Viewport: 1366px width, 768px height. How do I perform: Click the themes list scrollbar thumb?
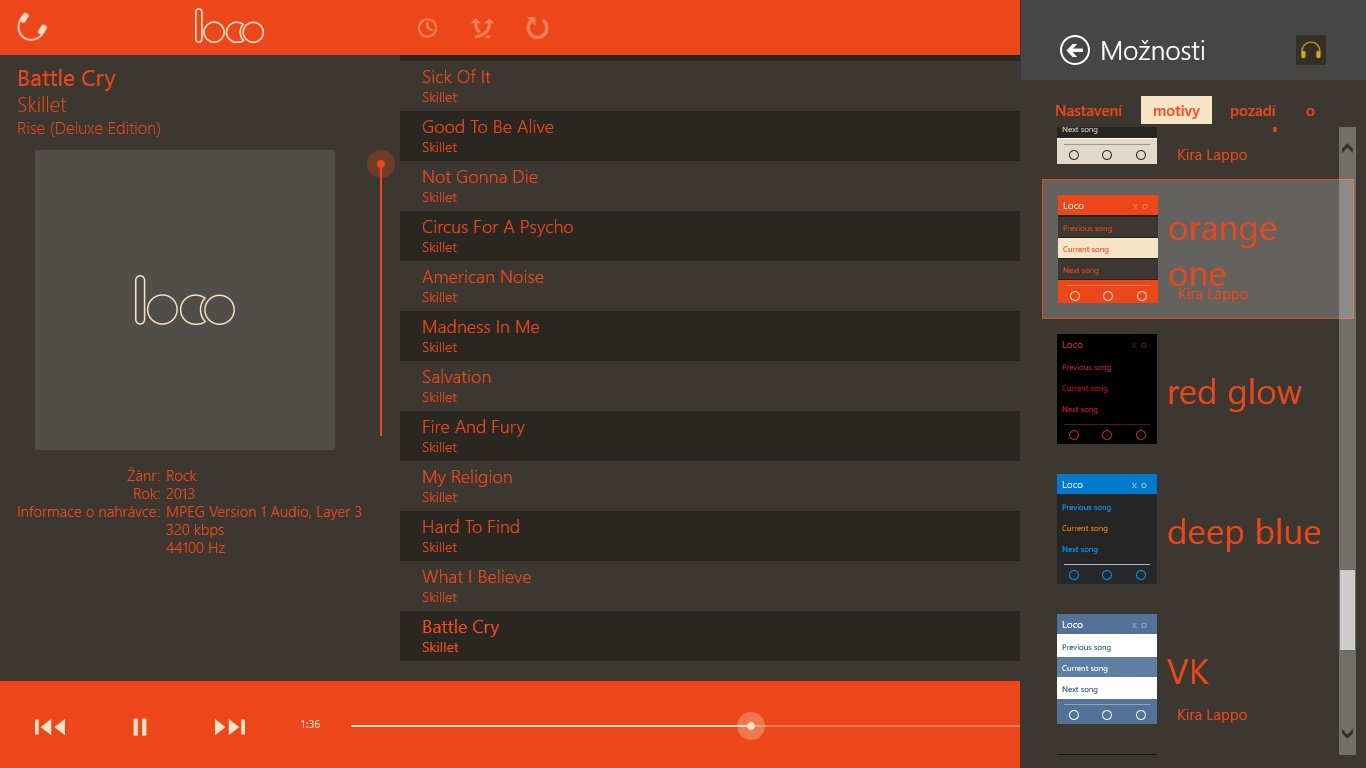[x=1347, y=610]
